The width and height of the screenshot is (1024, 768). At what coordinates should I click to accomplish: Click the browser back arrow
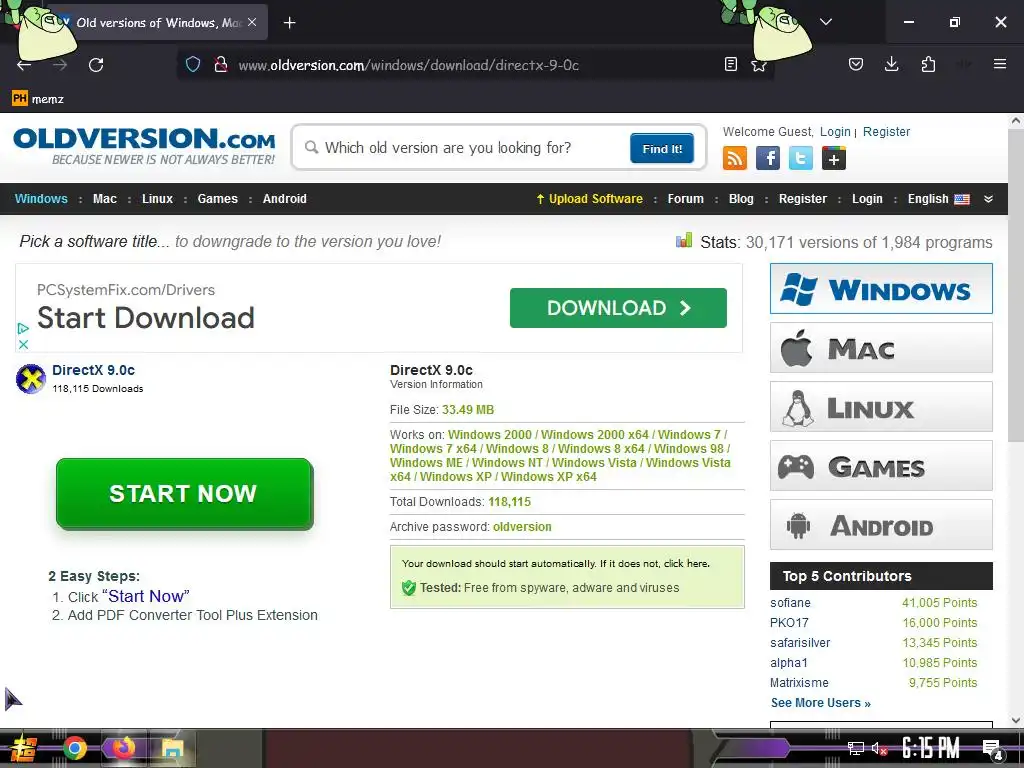pos(24,65)
